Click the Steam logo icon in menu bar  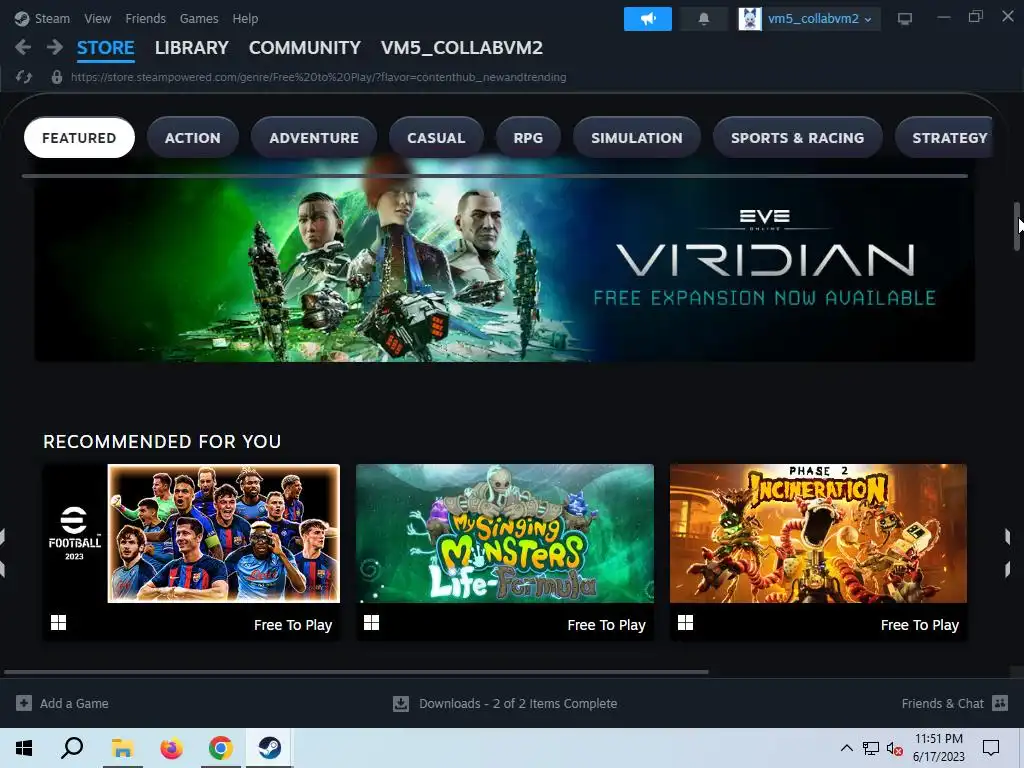[22, 18]
